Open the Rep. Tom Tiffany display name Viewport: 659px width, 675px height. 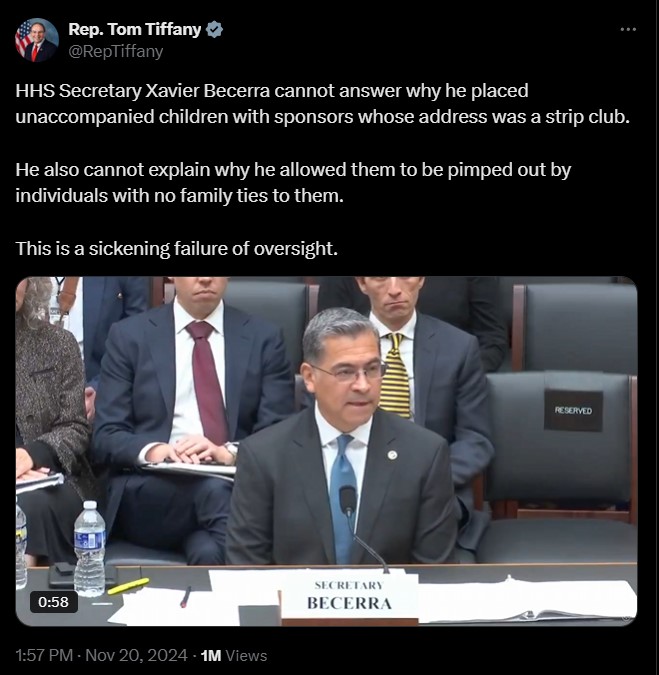tap(135, 29)
